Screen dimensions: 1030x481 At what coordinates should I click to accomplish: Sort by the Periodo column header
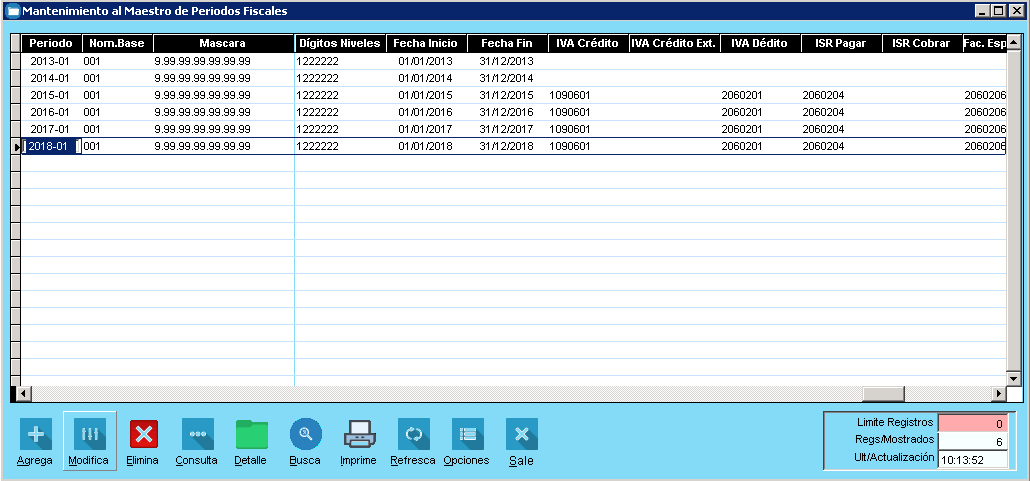click(50, 44)
